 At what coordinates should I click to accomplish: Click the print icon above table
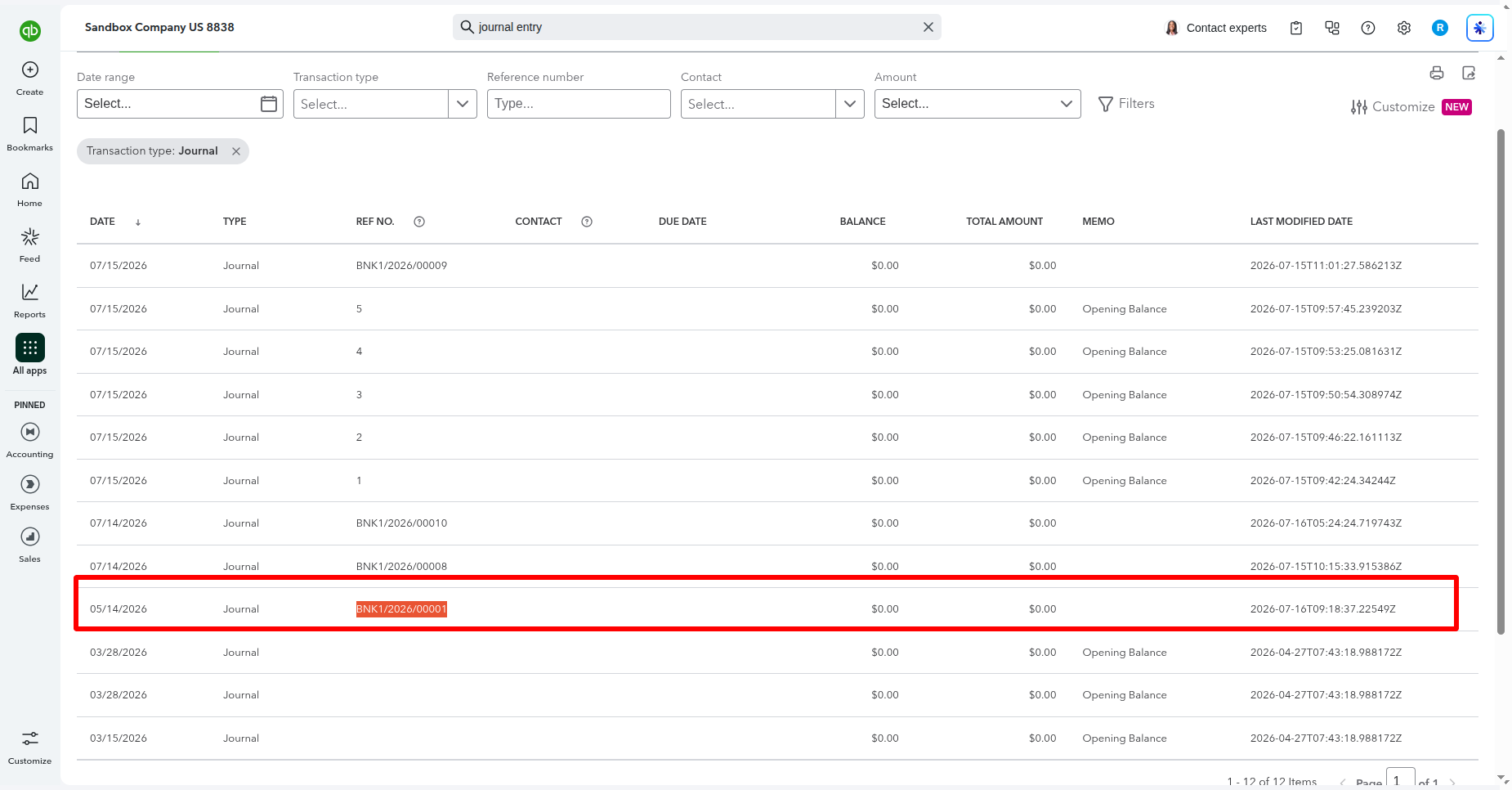click(x=1437, y=73)
